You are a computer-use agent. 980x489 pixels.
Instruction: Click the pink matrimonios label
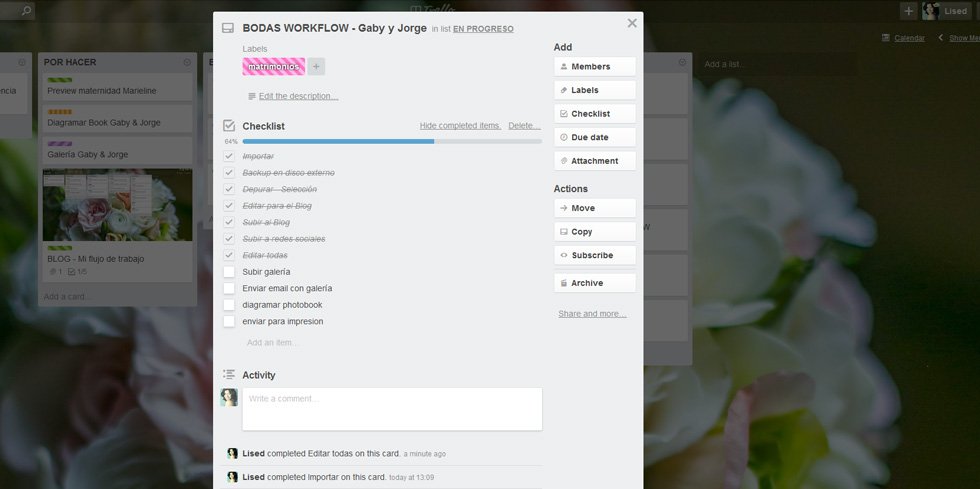274,66
